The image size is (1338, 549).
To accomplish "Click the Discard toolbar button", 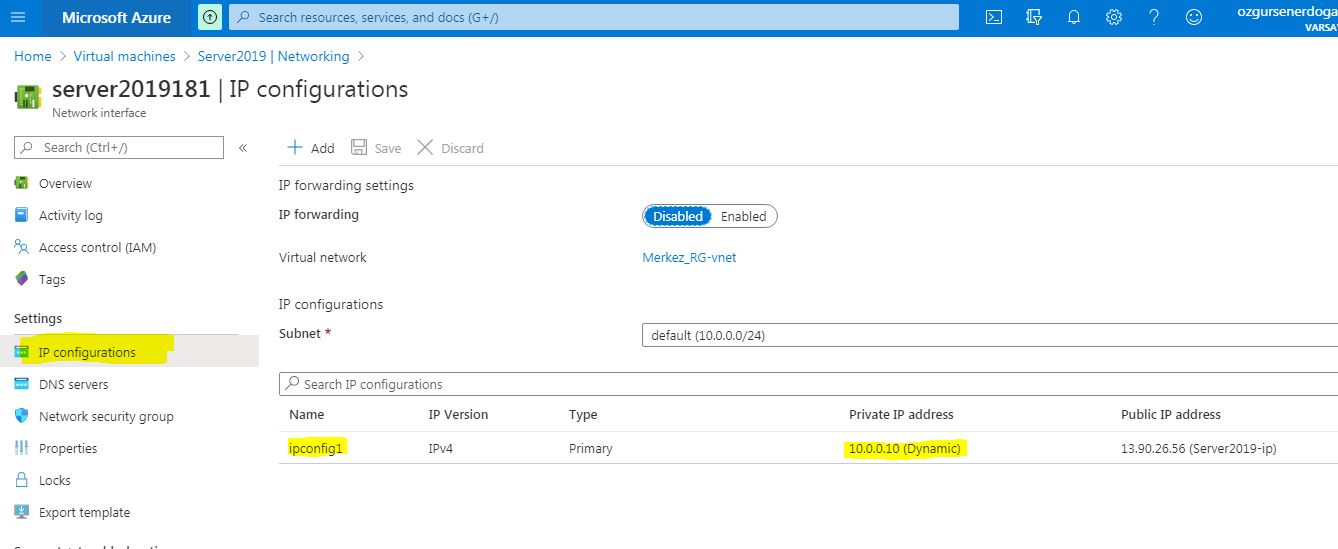I will pos(450,148).
